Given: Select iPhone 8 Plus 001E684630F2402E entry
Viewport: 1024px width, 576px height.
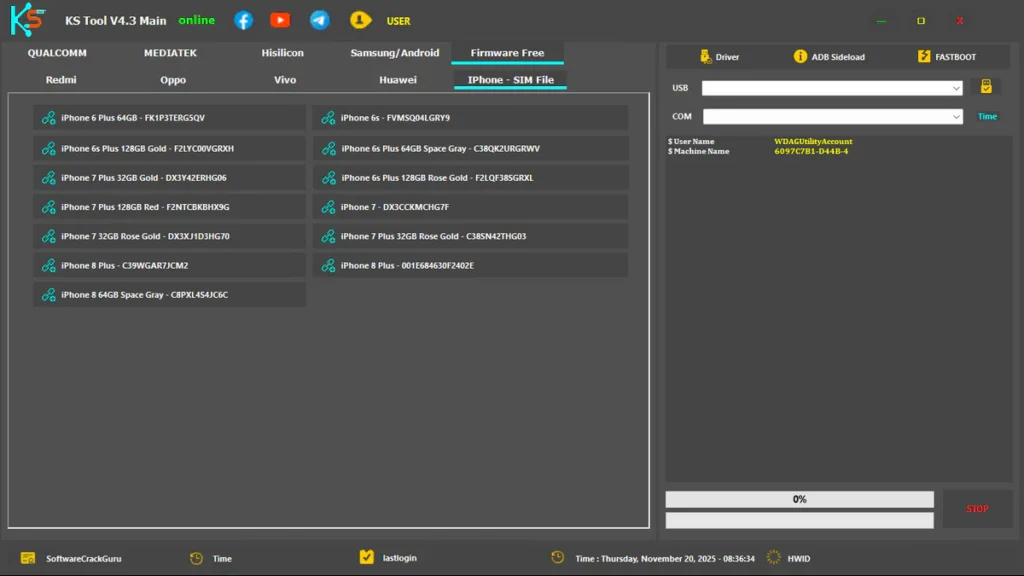Looking at the screenshot, I should (470, 265).
